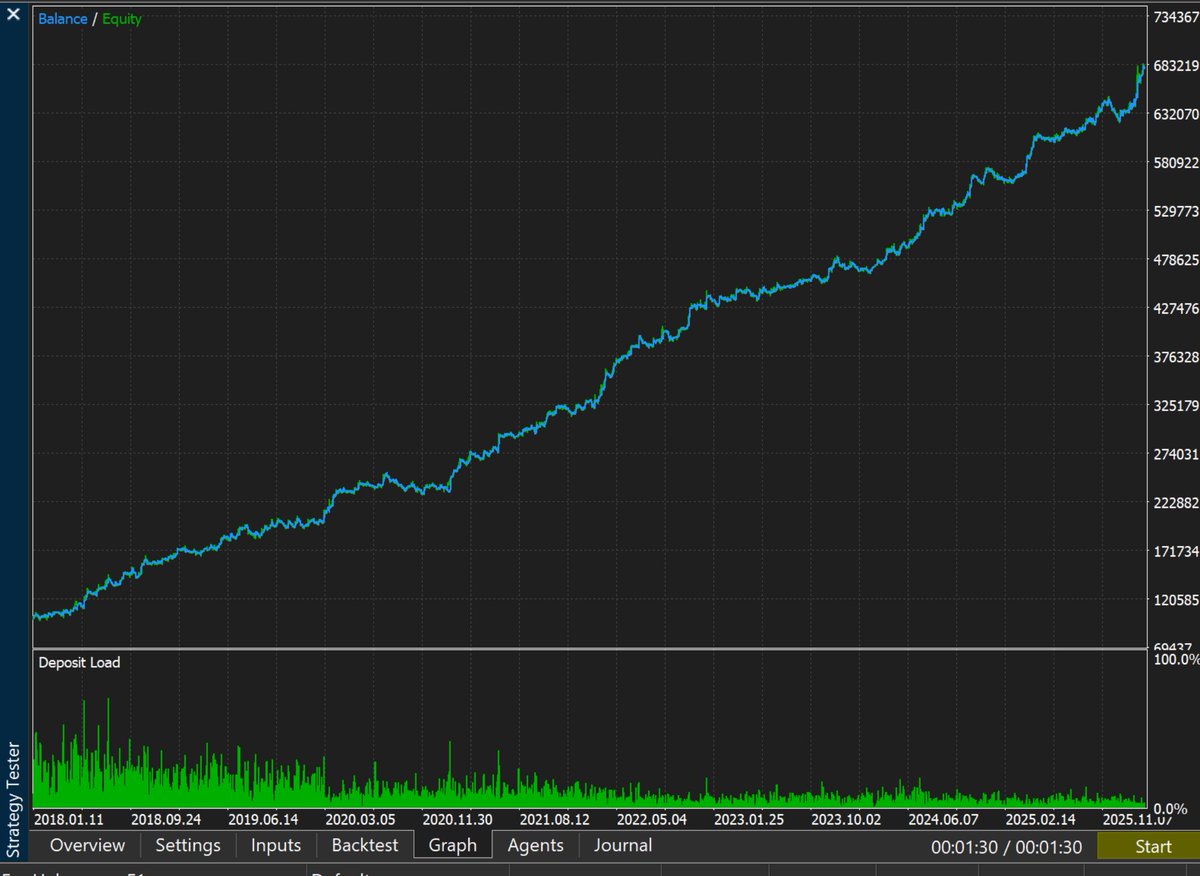Image resolution: width=1200 pixels, height=876 pixels.
Task: Click the 734367 axis value
Action: [1176, 17]
